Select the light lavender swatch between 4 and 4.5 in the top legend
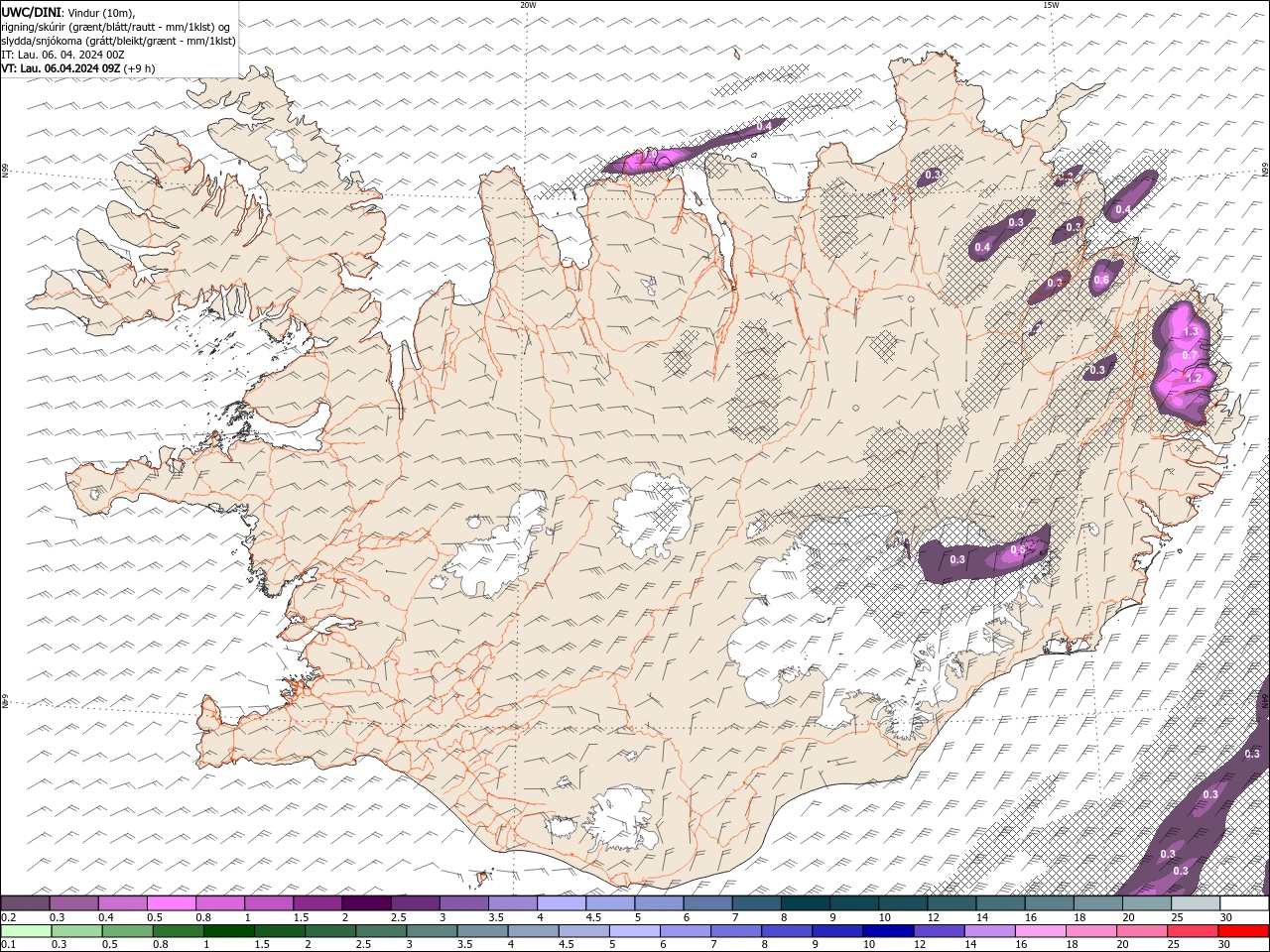Image resolution: width=1270 pixels, height=952 pixels. (561, 903)
